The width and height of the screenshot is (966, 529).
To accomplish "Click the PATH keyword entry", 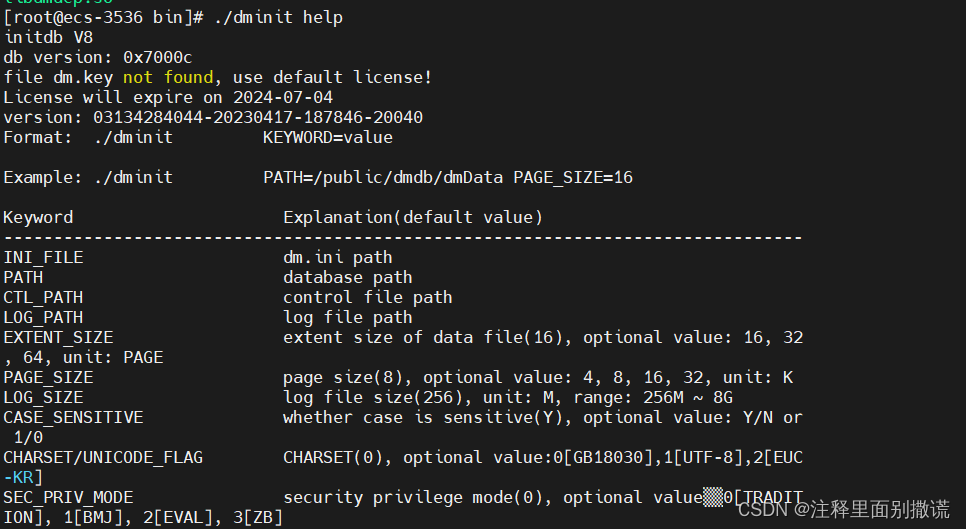I will tap(23, 277).
